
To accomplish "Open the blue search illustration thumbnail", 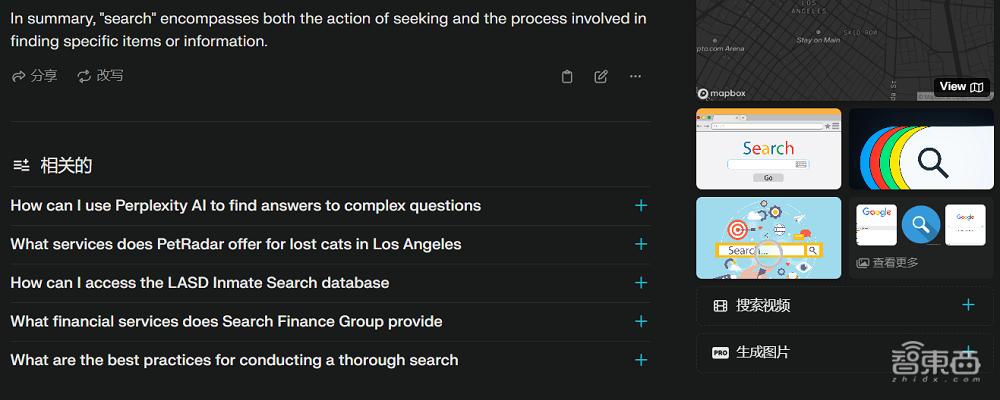I will click(768, 238).
